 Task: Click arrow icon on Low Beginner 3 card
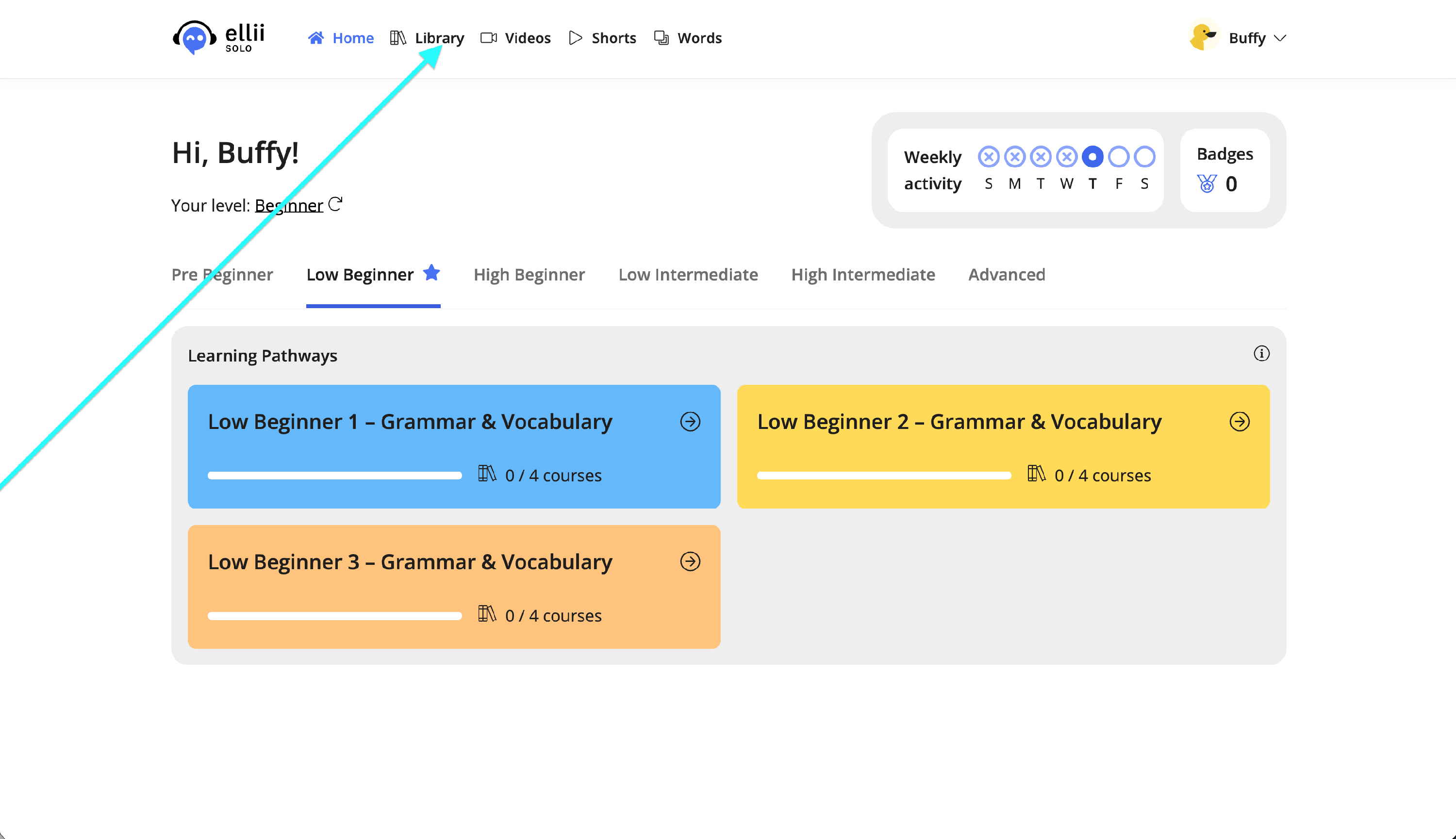pos(690,562)
